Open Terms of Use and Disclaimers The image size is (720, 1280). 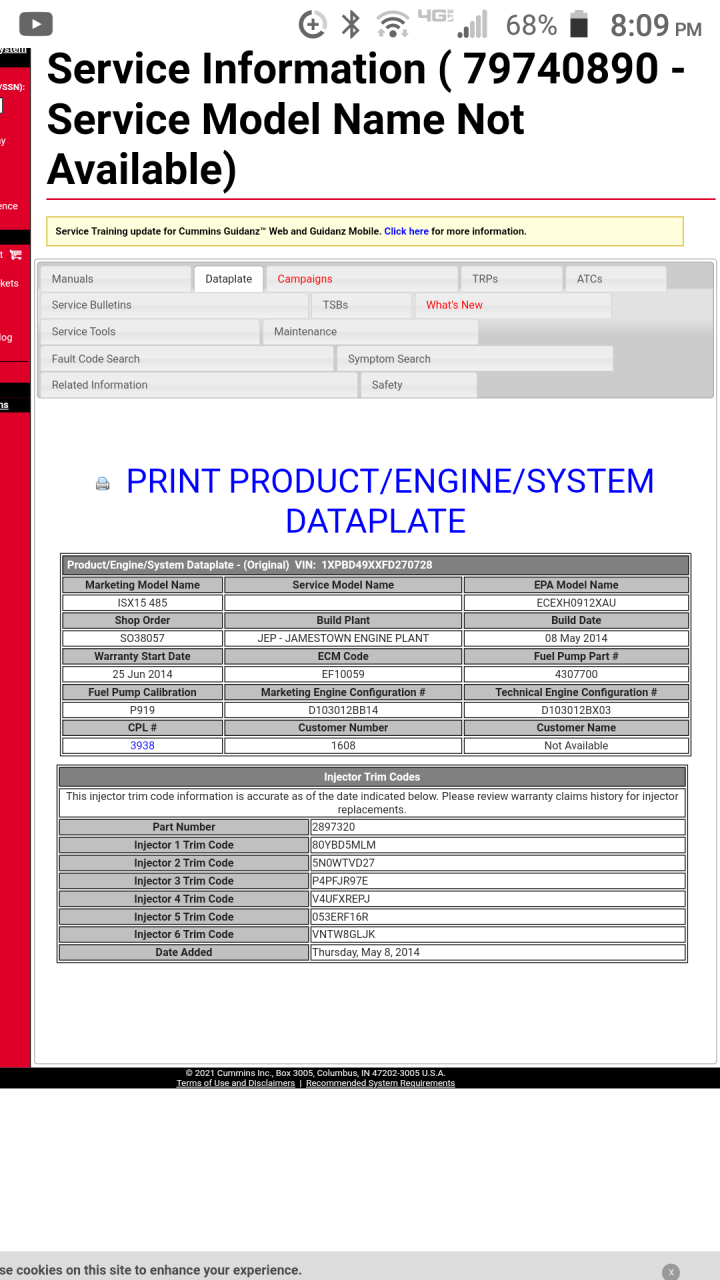tap(236, 1083)
